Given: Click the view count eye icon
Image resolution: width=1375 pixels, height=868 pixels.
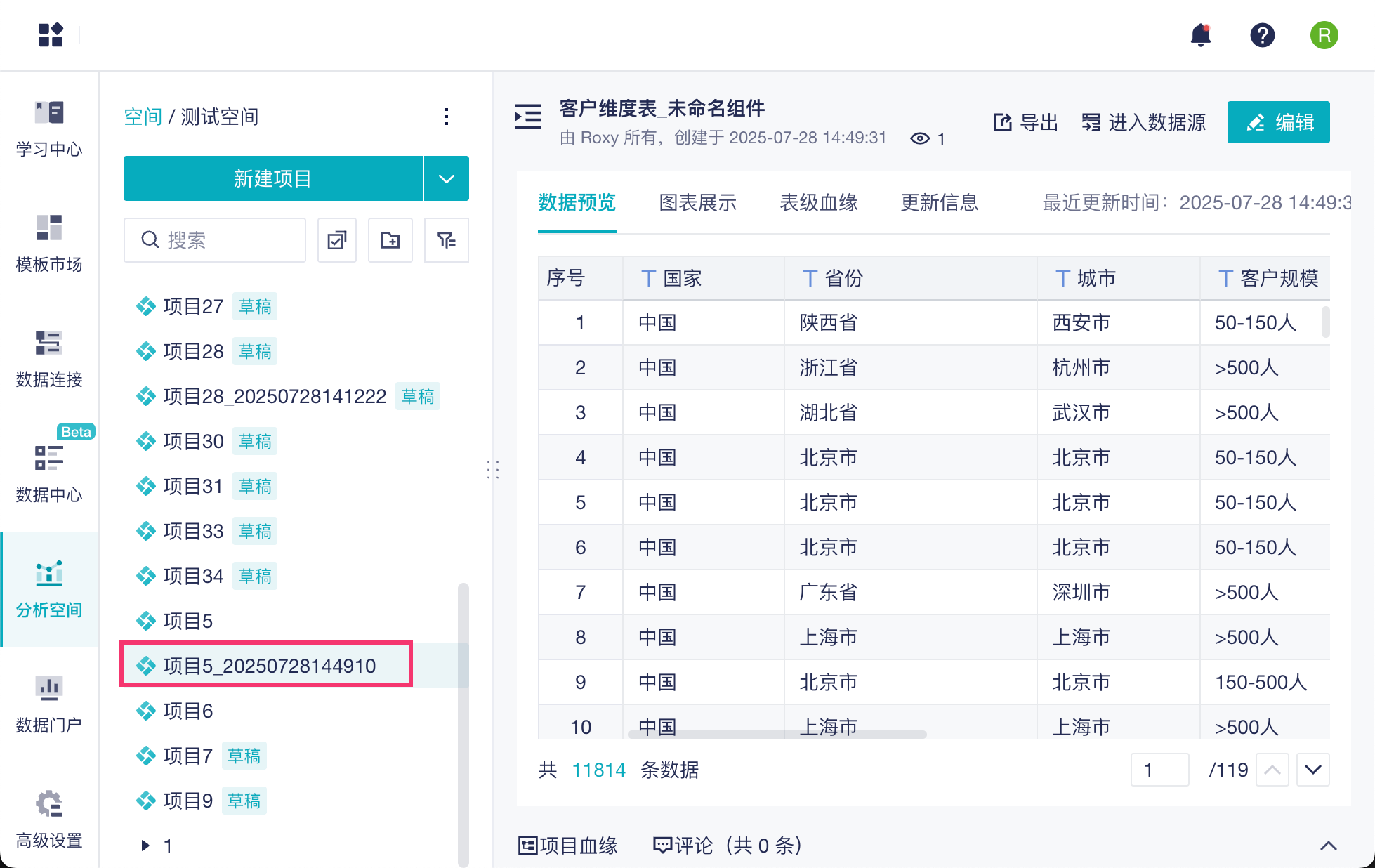Looking at the screenshot, I should [x=920, y=138].
